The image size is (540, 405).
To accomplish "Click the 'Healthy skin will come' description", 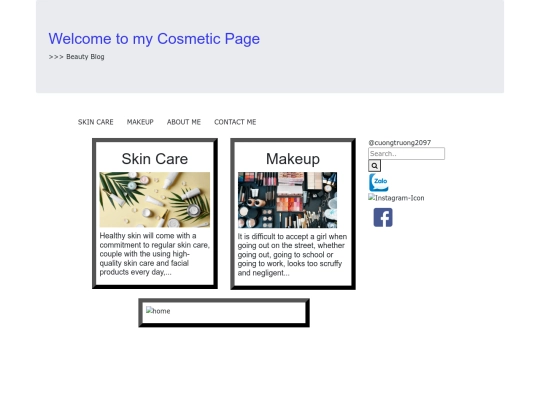I will click(155, 254).
